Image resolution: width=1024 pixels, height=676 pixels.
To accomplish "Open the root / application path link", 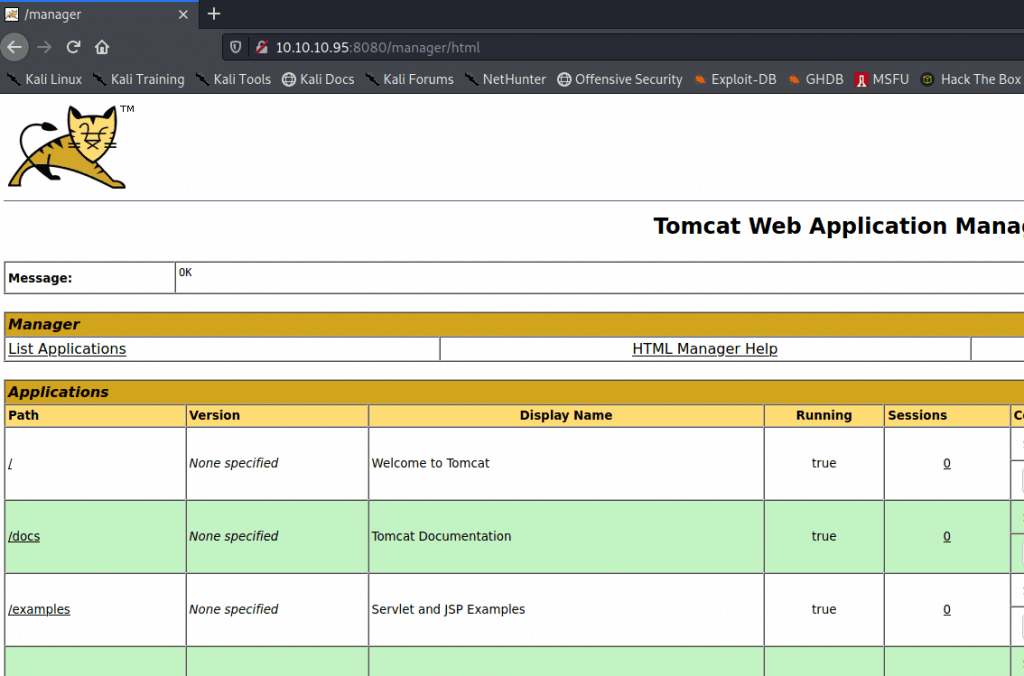I will (10, 463).
